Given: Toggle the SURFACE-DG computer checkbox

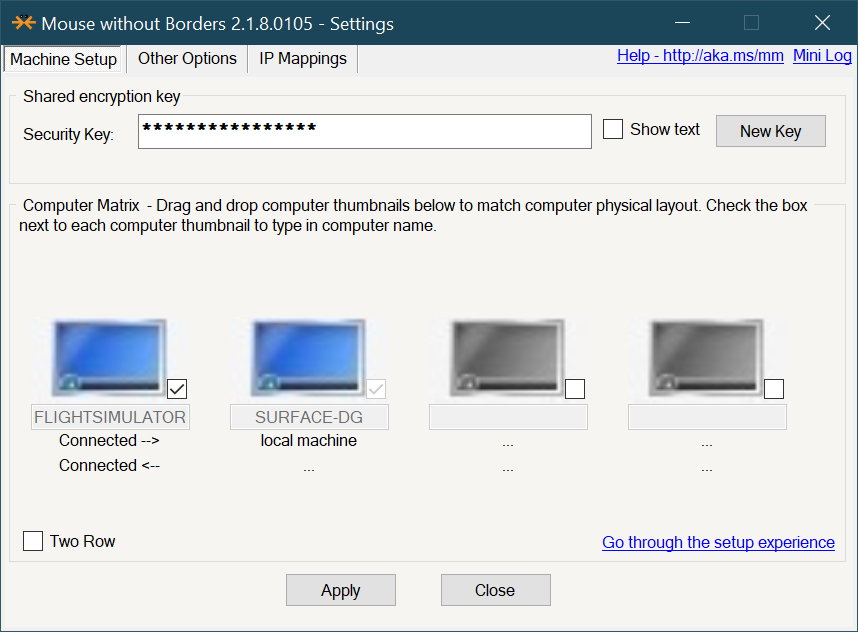Looking at the screenshot, I should point(376,389).
